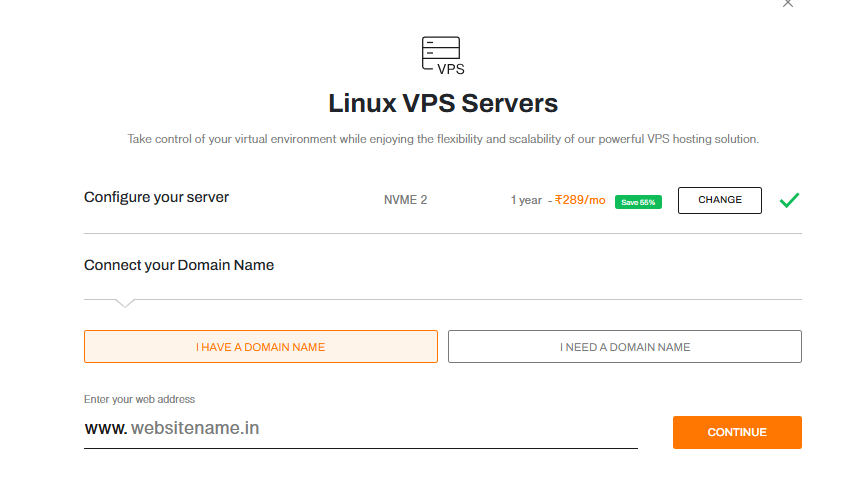Screen dimensions: 862x483
Task: Select the I NEED A DOMAIN NAME tab
Action: (625, 347)
